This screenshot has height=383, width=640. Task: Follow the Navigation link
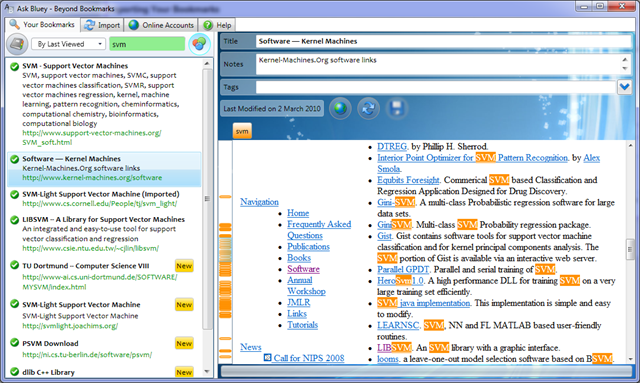pyautogui.click(x=259, y=202)
